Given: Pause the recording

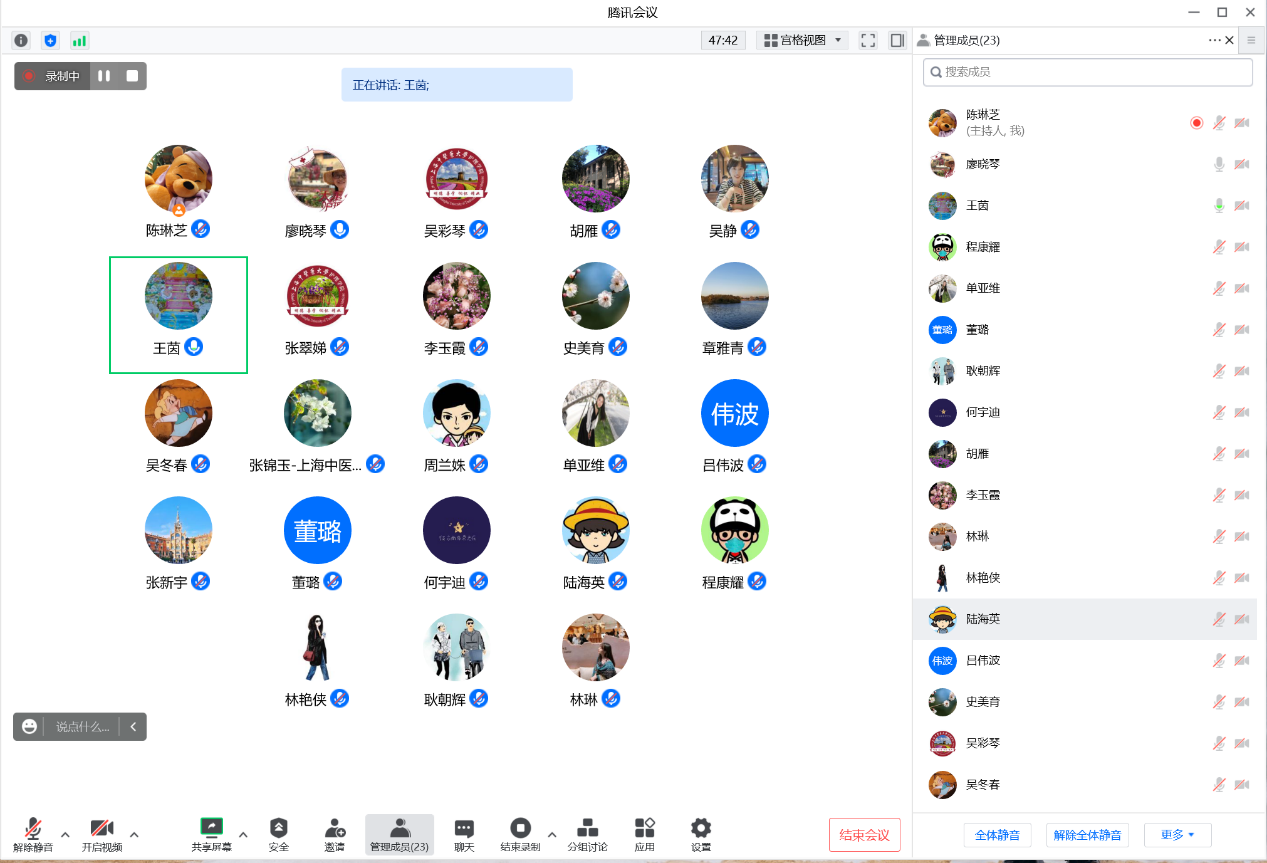Looking at the screenshot, I should pos(104,76).
